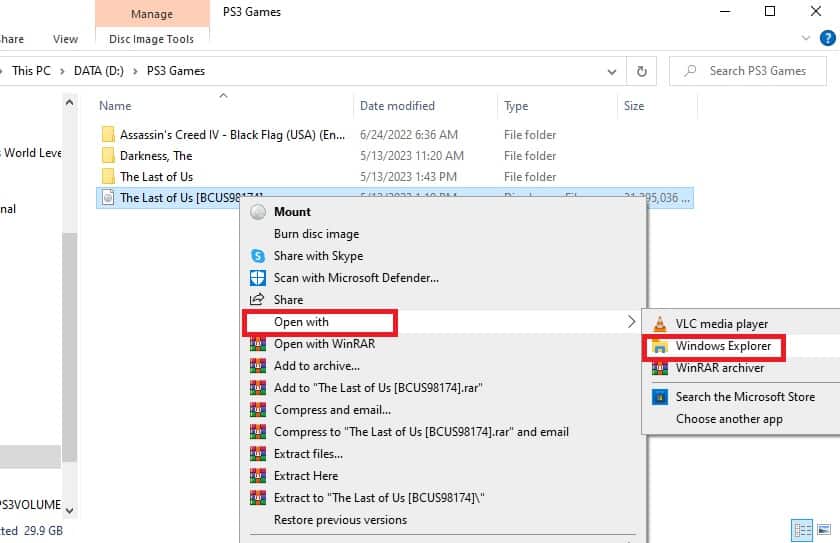The width and height of the screenshot is (840, 543).
Task: Click navigation pane scroll up arrow
Action: 69,102
